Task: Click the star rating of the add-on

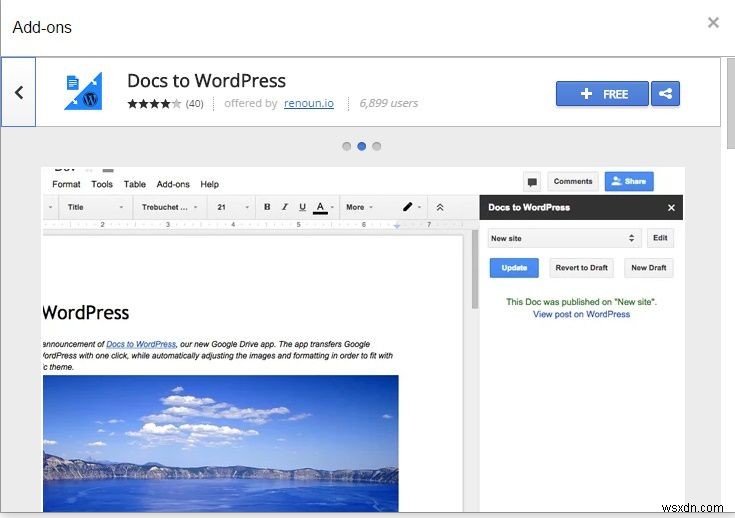Action: [x=154, y=104]
